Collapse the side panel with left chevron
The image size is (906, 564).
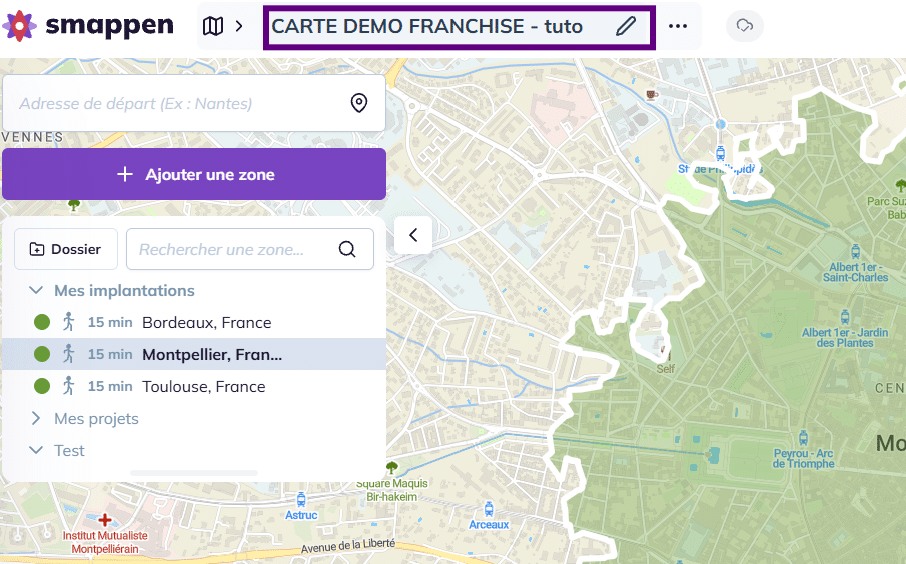point(413,236)
